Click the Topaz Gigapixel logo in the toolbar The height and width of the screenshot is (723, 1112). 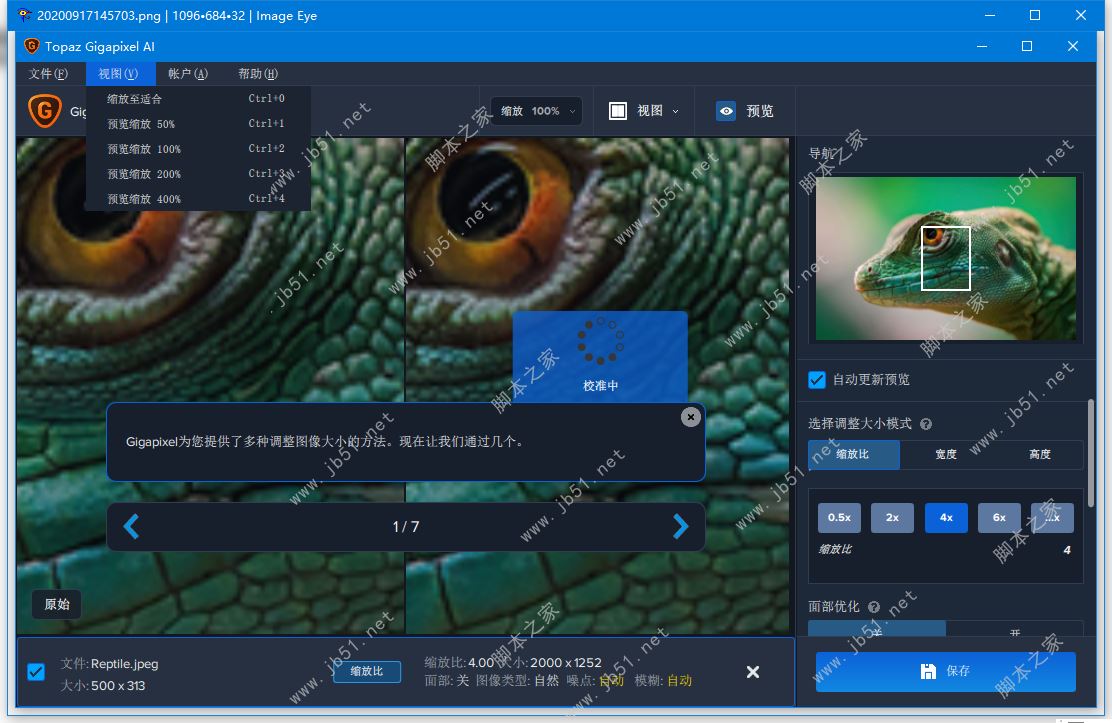coord(44,111)
